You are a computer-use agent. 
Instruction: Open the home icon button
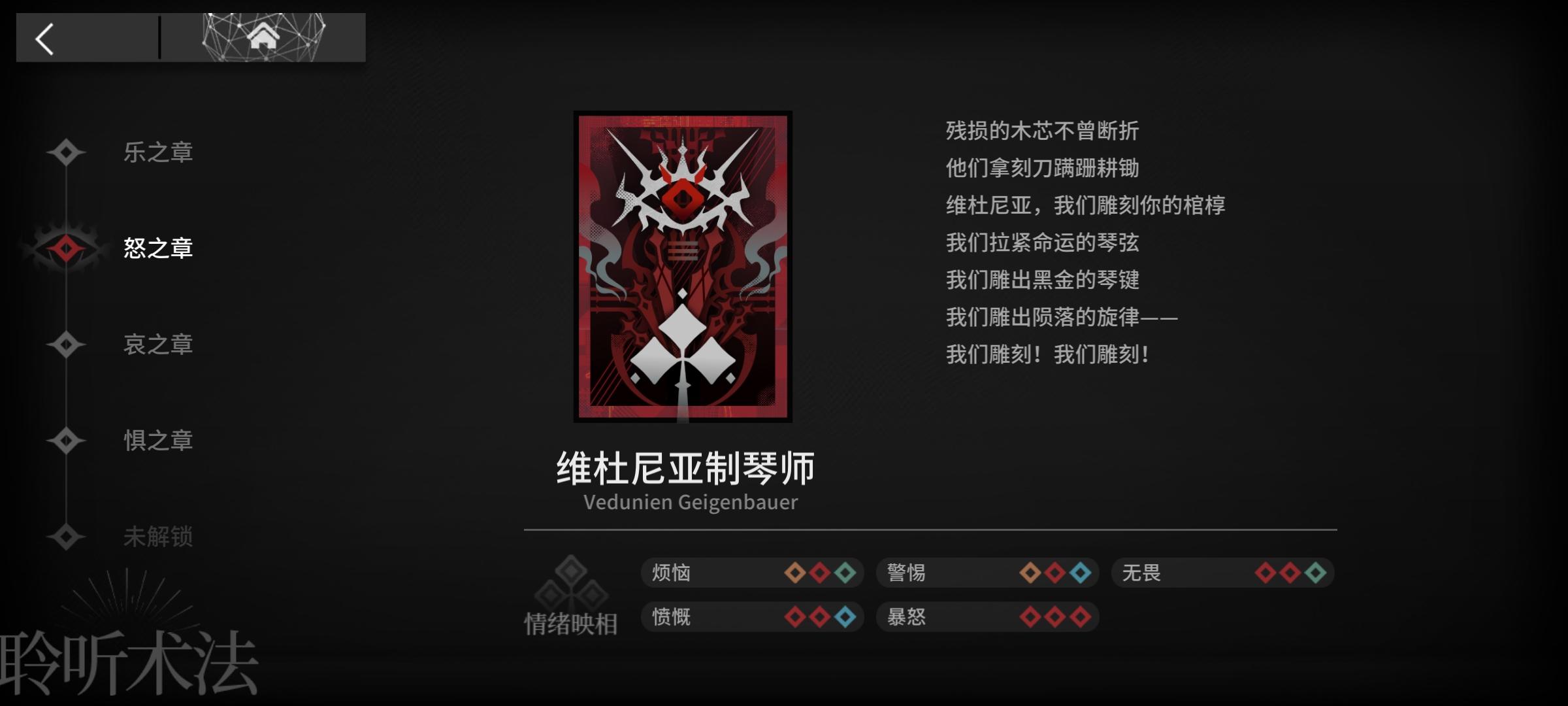(x=263, y=37)
